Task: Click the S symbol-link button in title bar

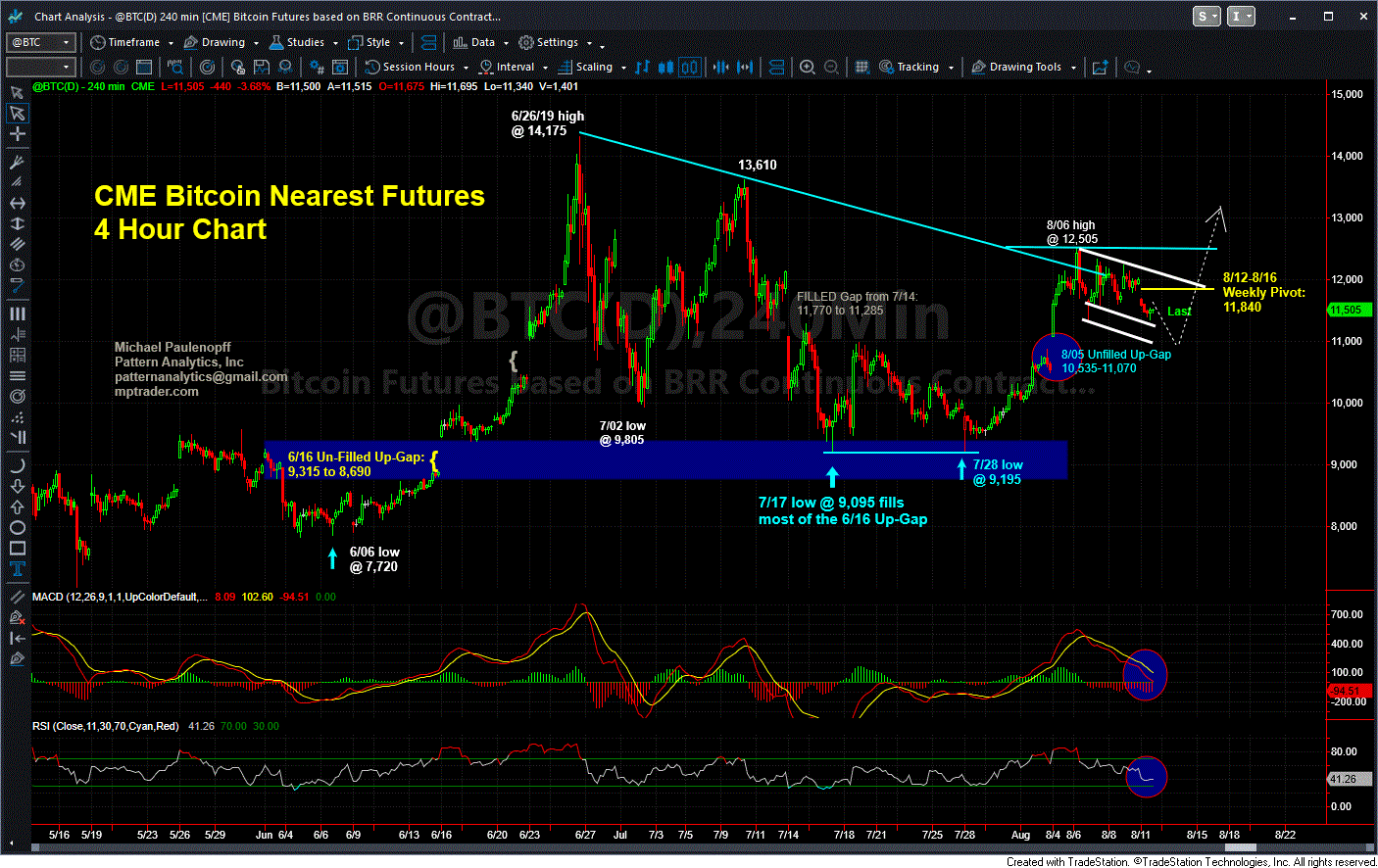Action: (1206, 16)
